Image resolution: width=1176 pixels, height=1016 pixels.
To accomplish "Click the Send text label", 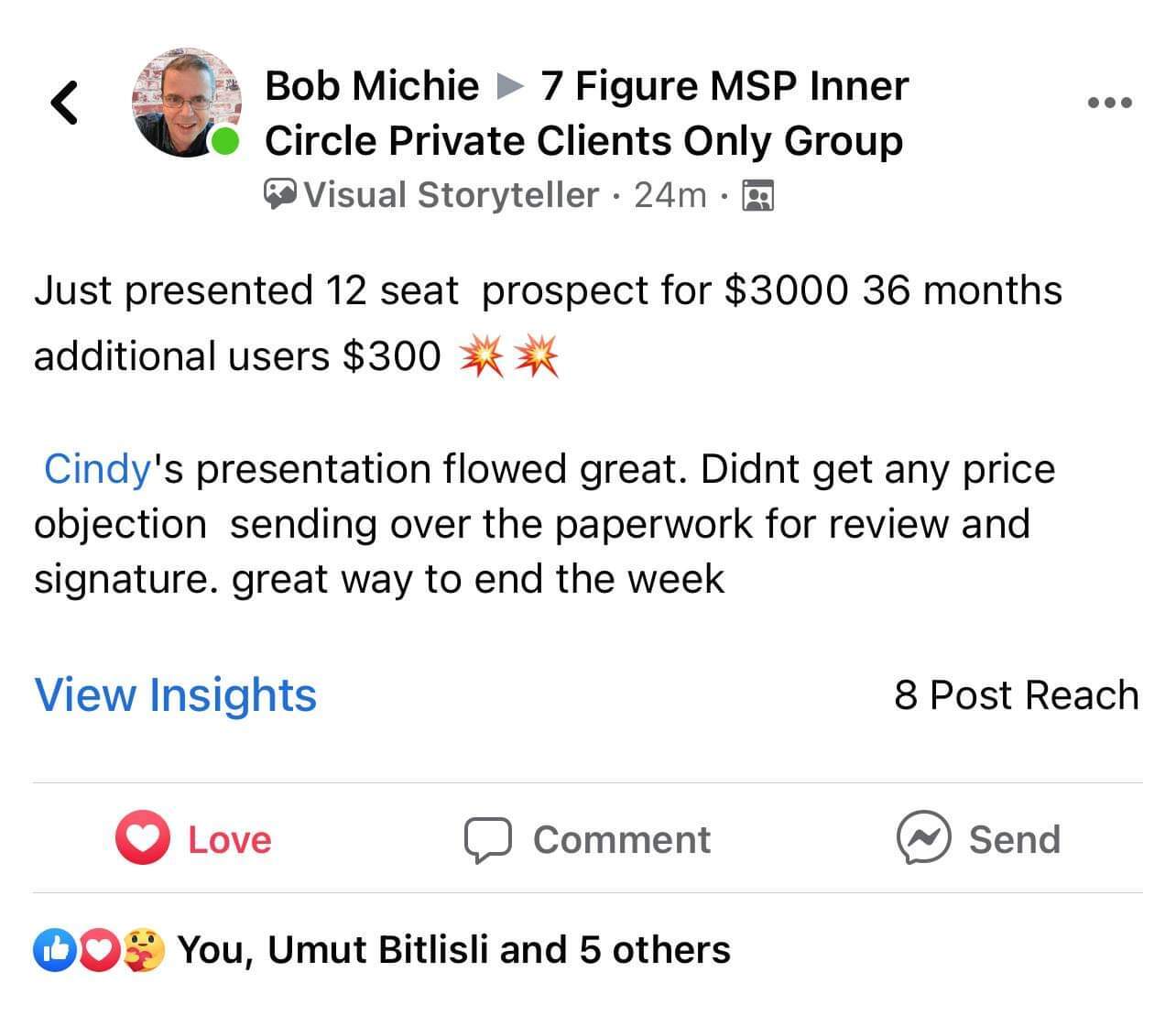I will point(1014,839).
